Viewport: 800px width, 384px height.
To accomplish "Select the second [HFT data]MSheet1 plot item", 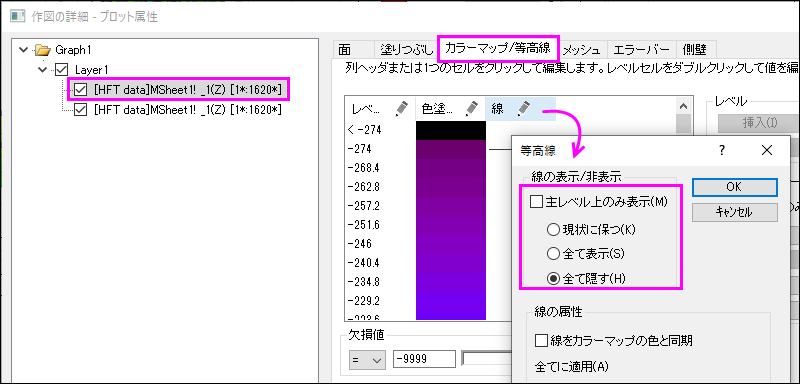I will (x=188, y=110).
